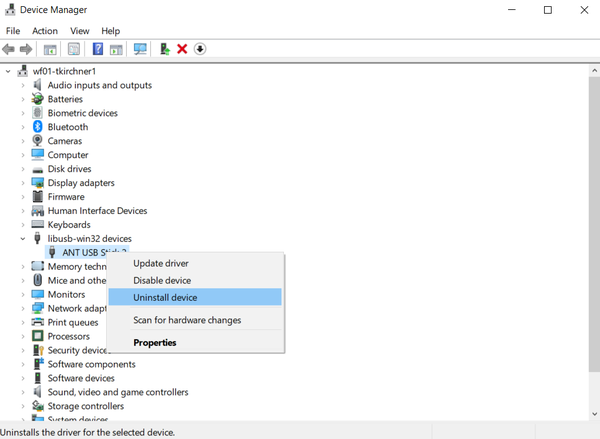Screen dimensions: 600x439
Task: Expand the Computer node
Action: [x=23, y=155]
